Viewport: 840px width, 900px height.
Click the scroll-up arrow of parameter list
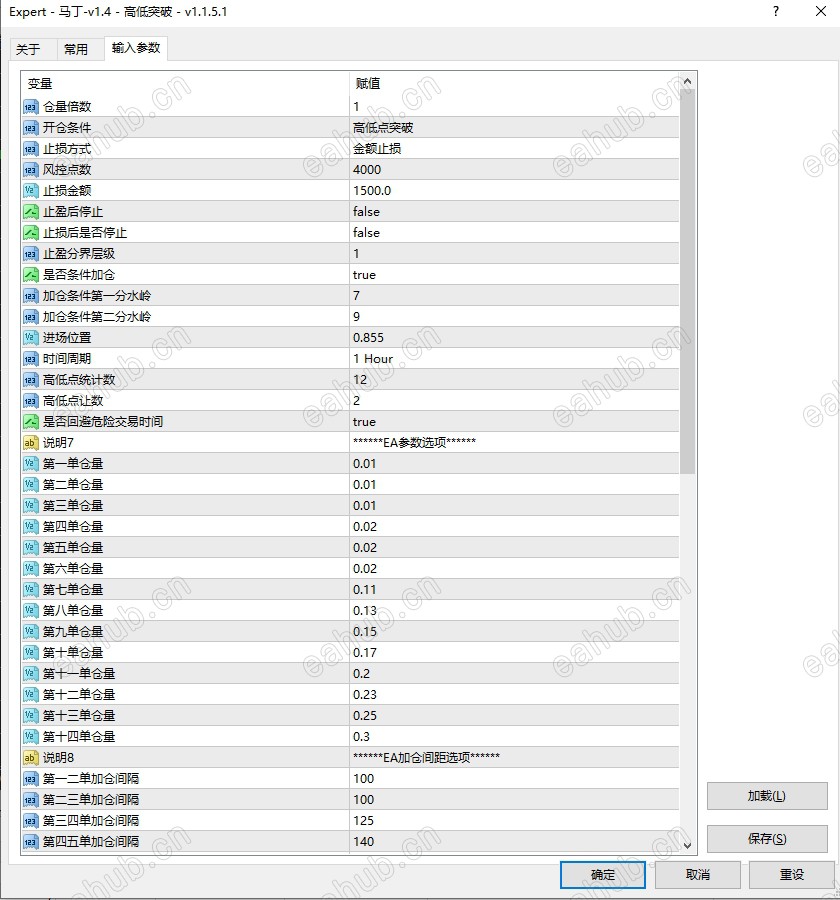687,82
